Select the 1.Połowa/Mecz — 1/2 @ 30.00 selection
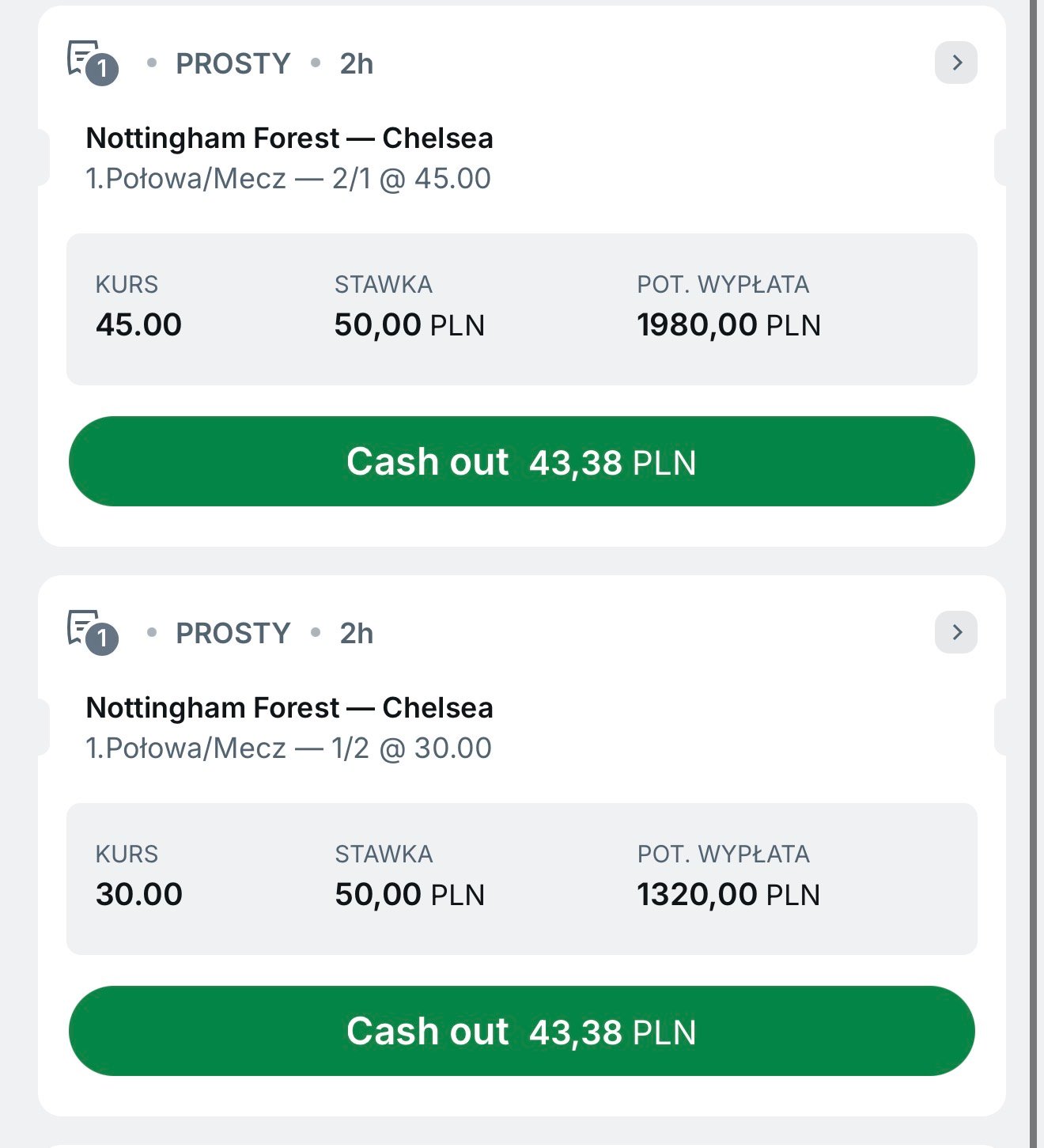This screenshot has height=1148, width=1044. coord(288,748)
